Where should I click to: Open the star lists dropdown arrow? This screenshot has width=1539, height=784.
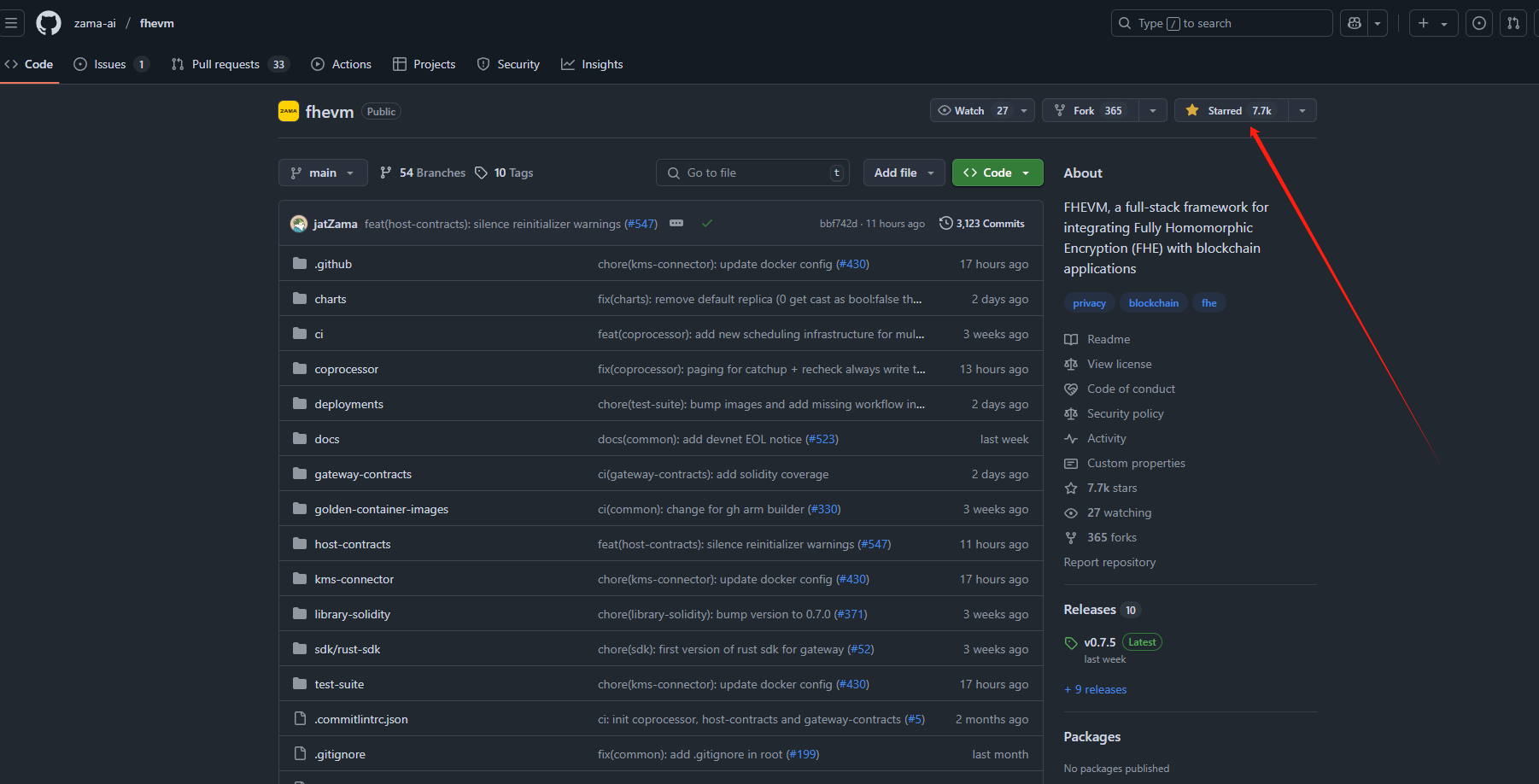1302,111
